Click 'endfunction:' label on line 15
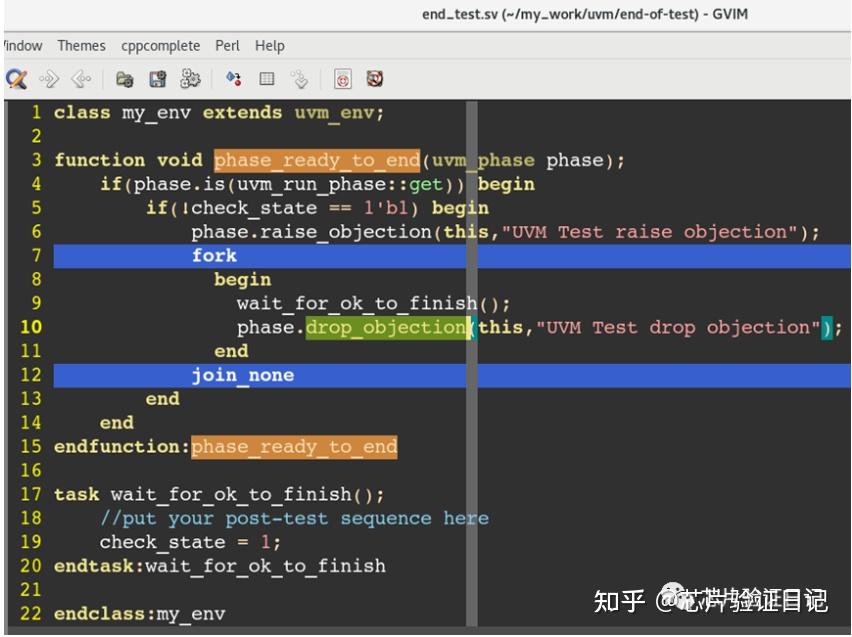This screenshot has width=852, height=637. [122, 447]
